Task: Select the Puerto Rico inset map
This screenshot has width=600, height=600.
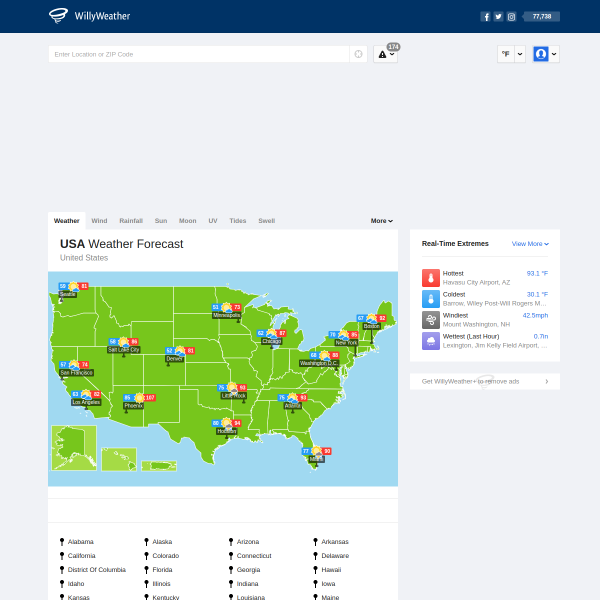Action: pyautogui.click(x=159, y=466)
